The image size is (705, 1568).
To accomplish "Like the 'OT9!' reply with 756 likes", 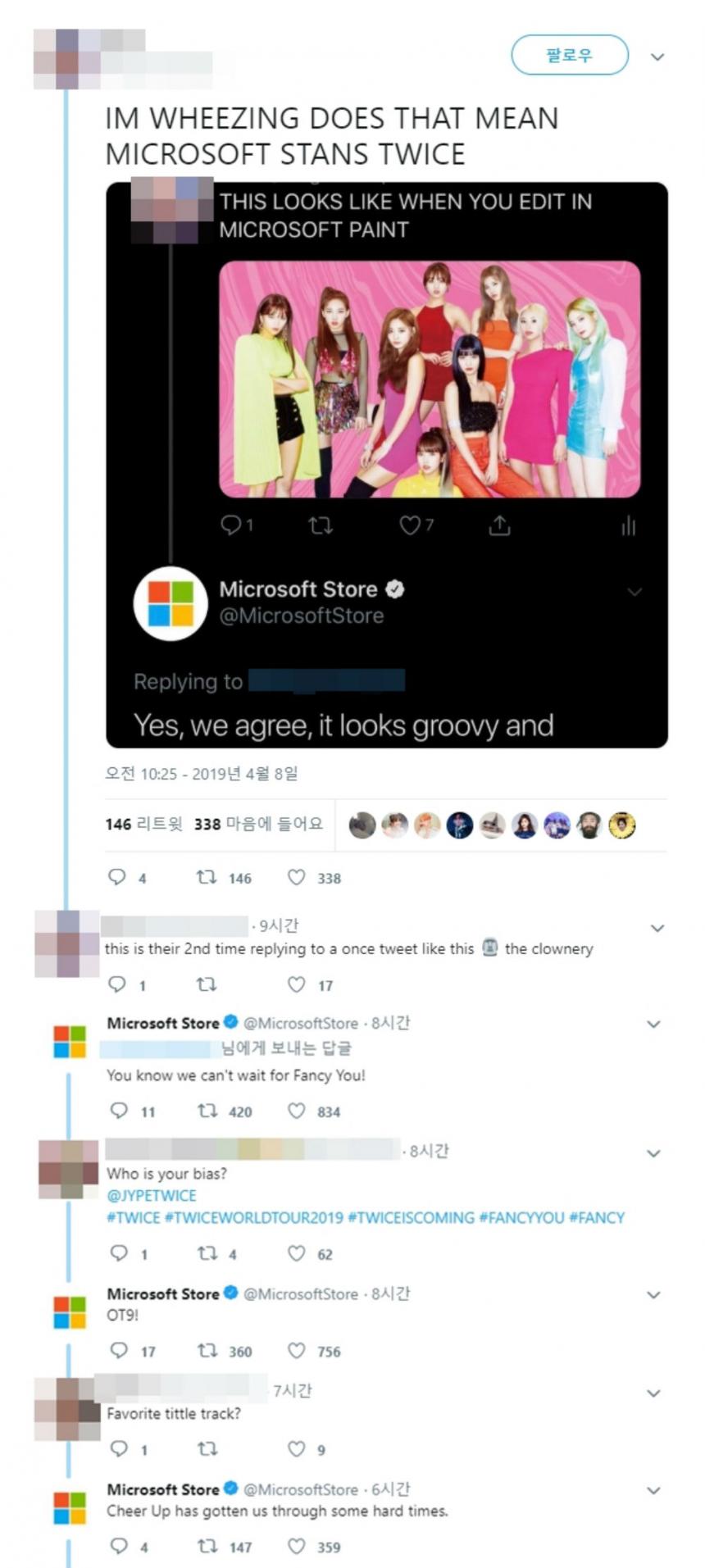I will coord(296,1351).
